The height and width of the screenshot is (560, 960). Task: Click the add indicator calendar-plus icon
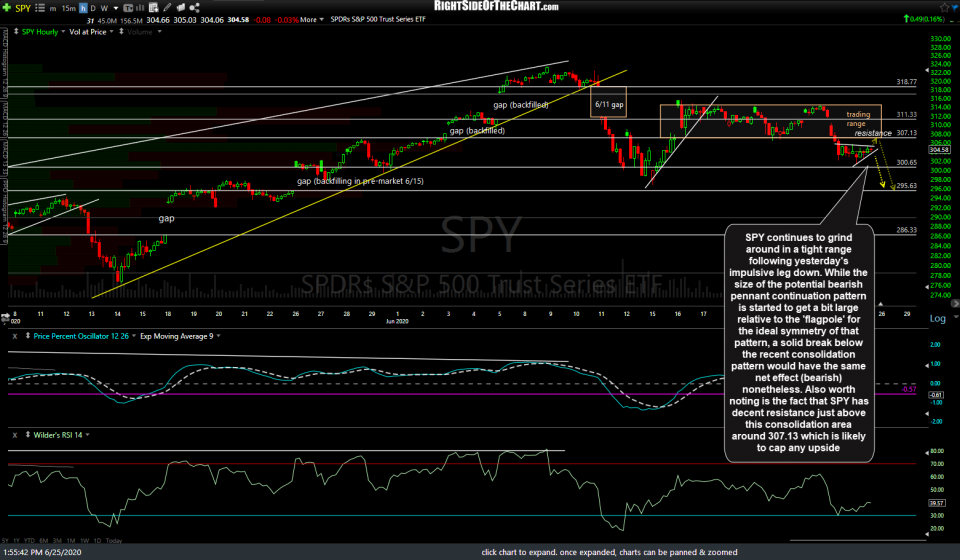(x=154, y=7)
